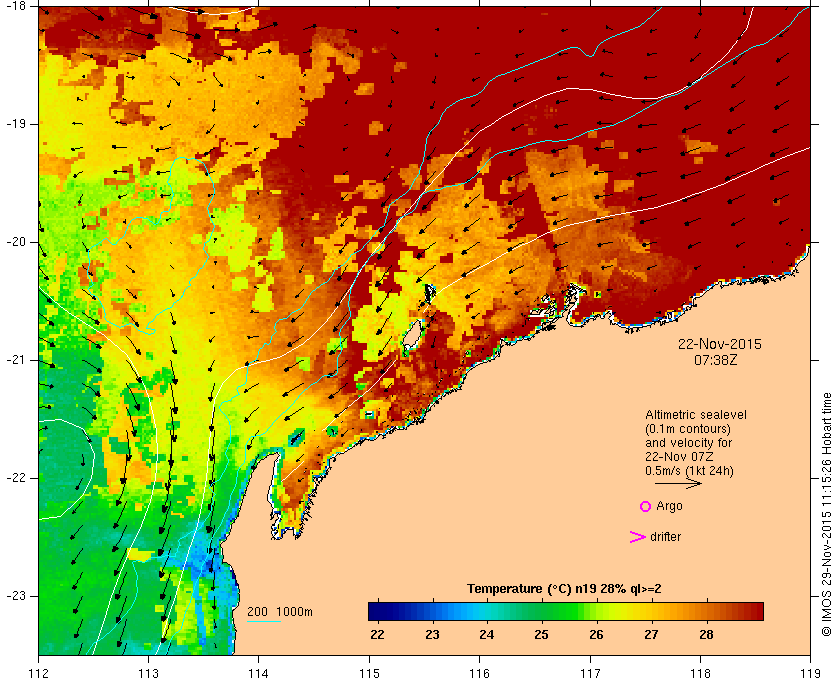Click the magenta Argo circle legend symbol
Image resolution: width=840 pixels, height=680 pixels.
click(x=646, y=506)
